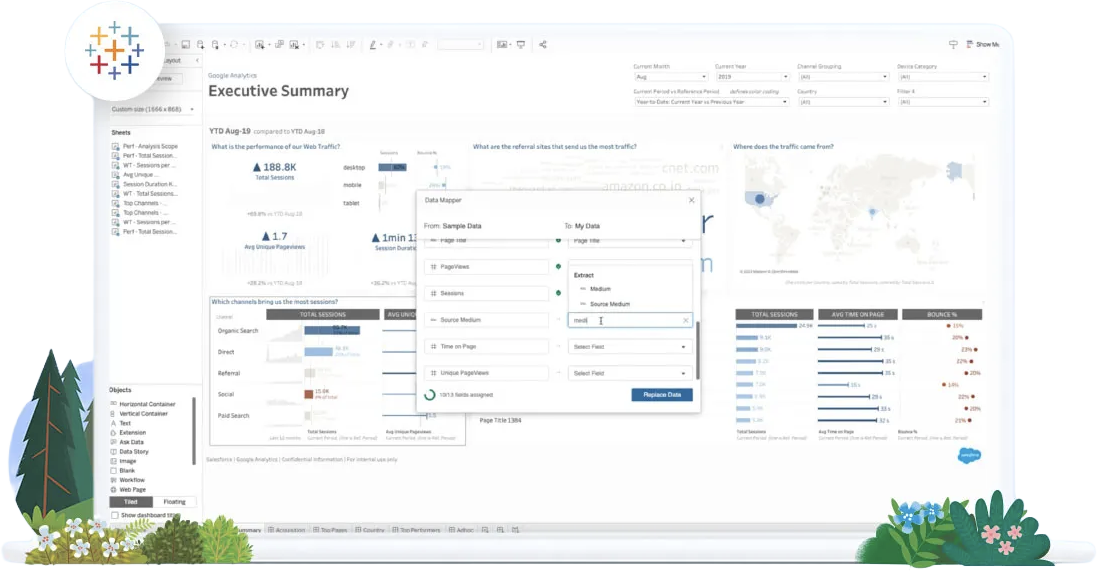Select the Data Story object

point(129,451)
